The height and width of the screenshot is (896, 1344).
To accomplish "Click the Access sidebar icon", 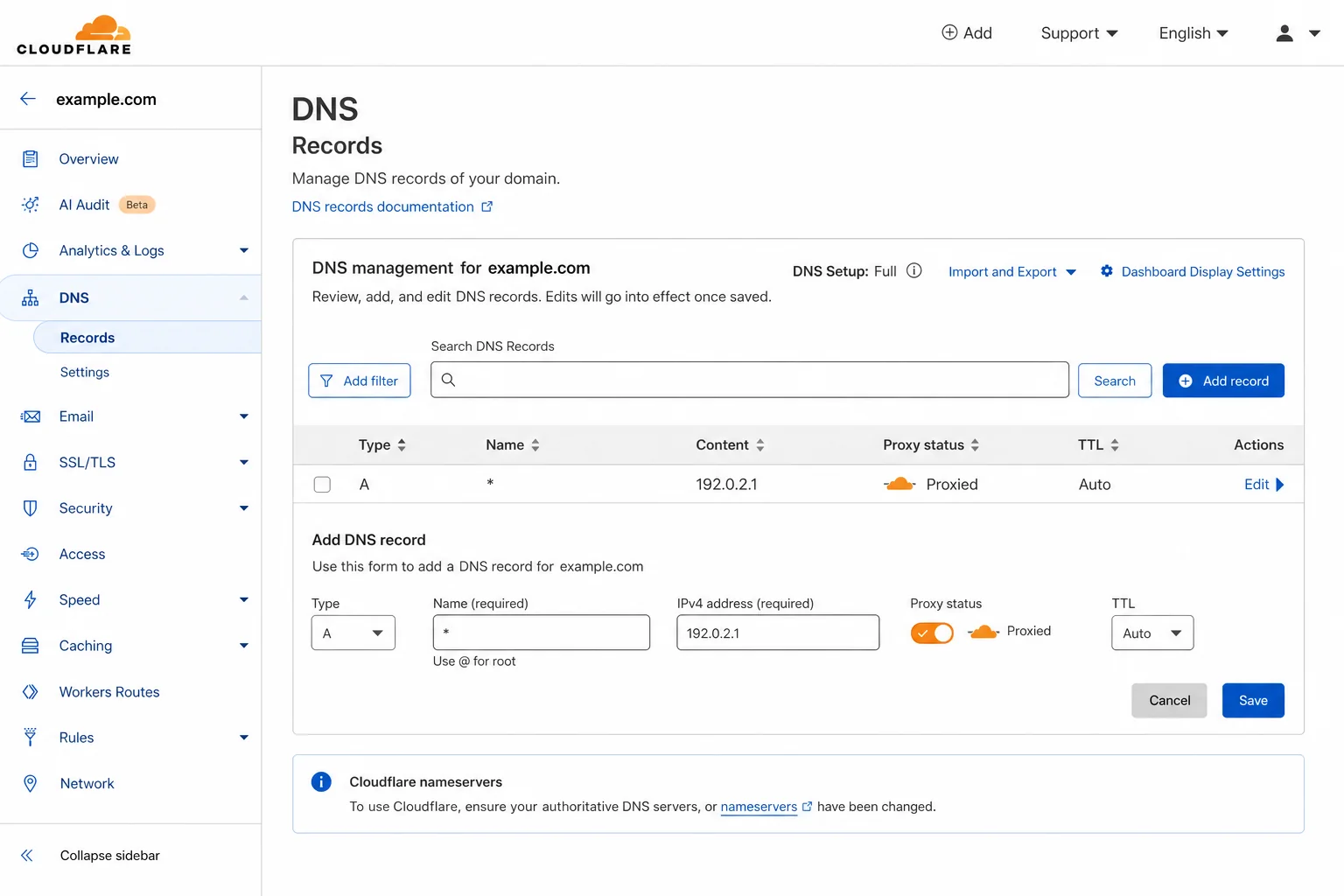I will tap(31, 554).
